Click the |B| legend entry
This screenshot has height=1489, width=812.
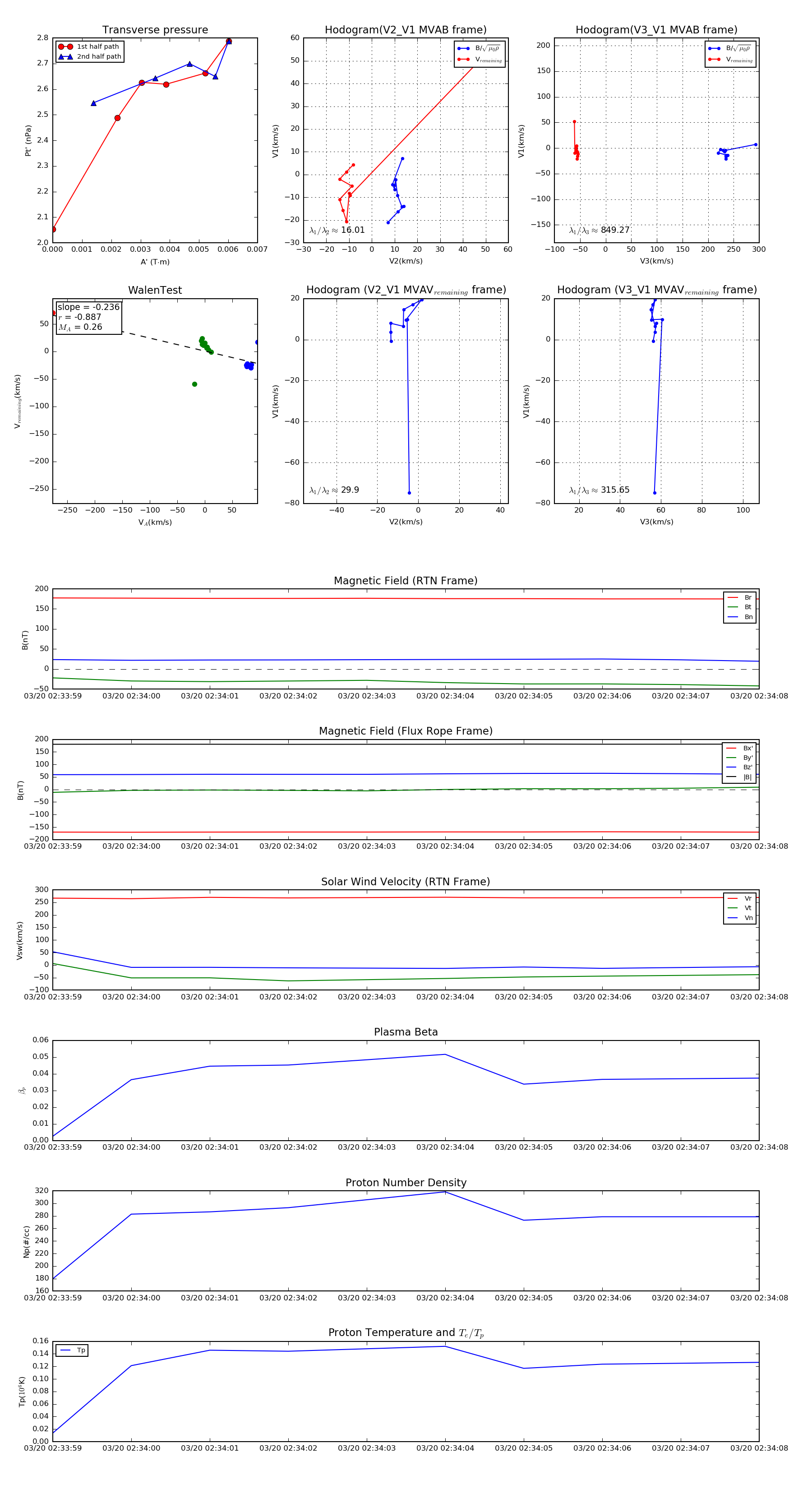tap(739, 777)
